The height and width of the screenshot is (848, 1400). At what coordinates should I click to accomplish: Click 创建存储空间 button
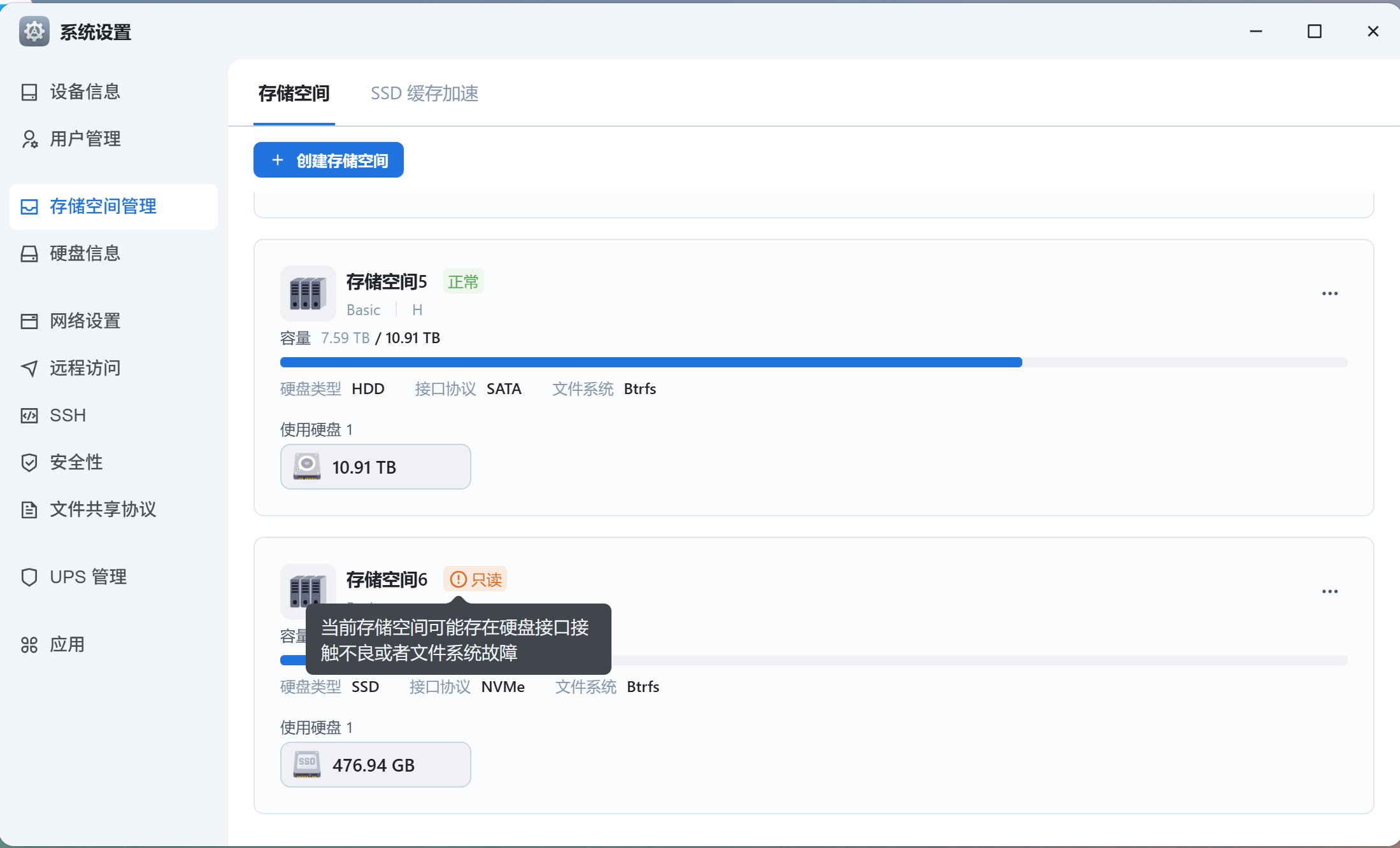coord(329,160)
